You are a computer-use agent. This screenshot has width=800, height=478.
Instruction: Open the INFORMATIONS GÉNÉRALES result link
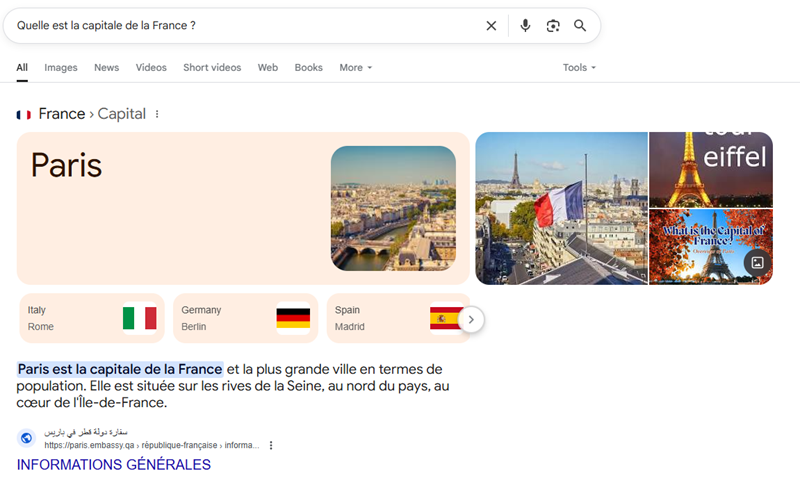(114, 464)
